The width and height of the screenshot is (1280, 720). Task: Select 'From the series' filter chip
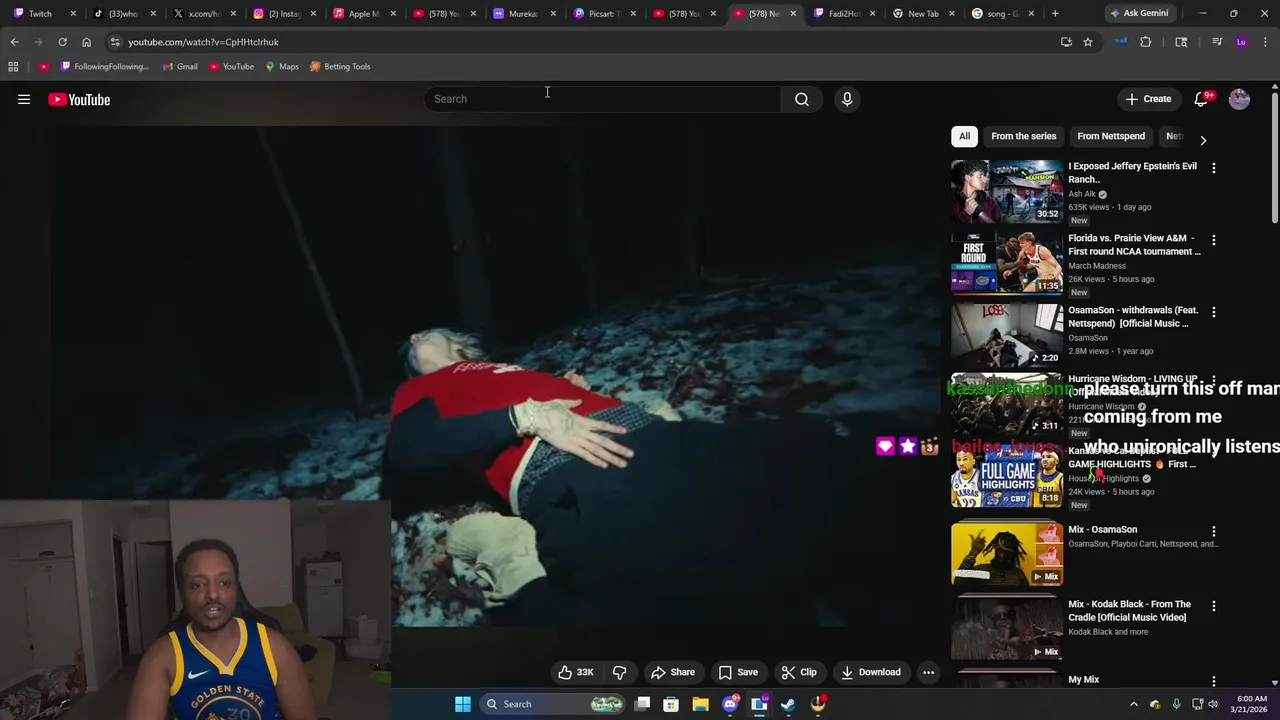pos(1023,136)
